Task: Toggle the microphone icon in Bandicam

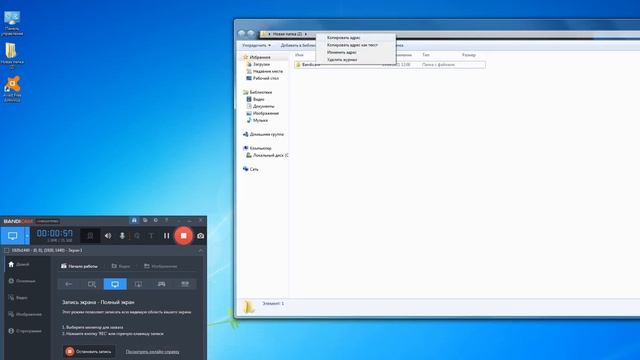Action: pos(122,236)
